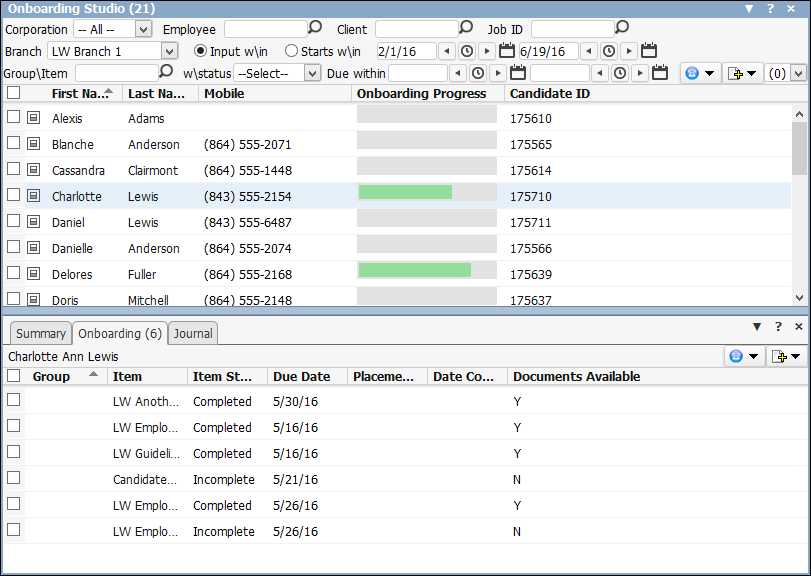Check the Candidate... item row checkbox

pyautogui.click(x=14, y=478)
